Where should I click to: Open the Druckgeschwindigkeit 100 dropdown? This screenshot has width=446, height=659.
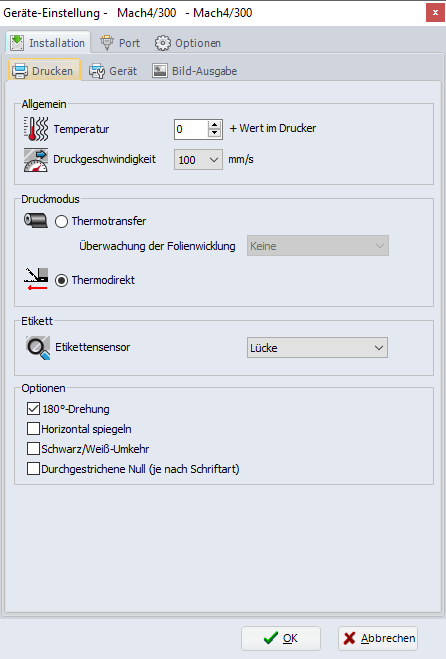point(198,160)
